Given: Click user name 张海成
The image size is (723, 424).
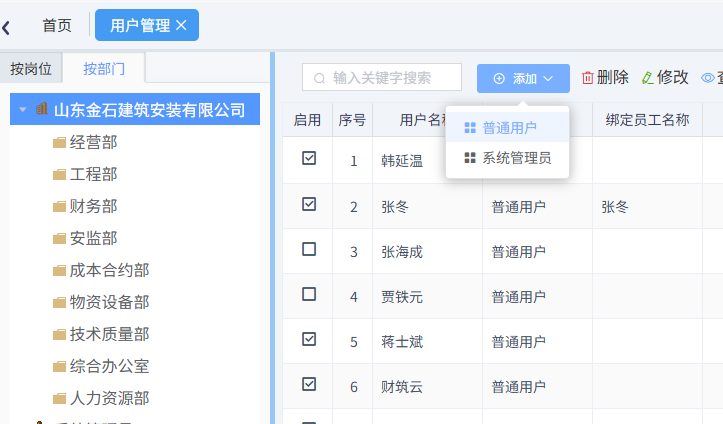Looking at the screenshot, I should [x=402, y=252].
